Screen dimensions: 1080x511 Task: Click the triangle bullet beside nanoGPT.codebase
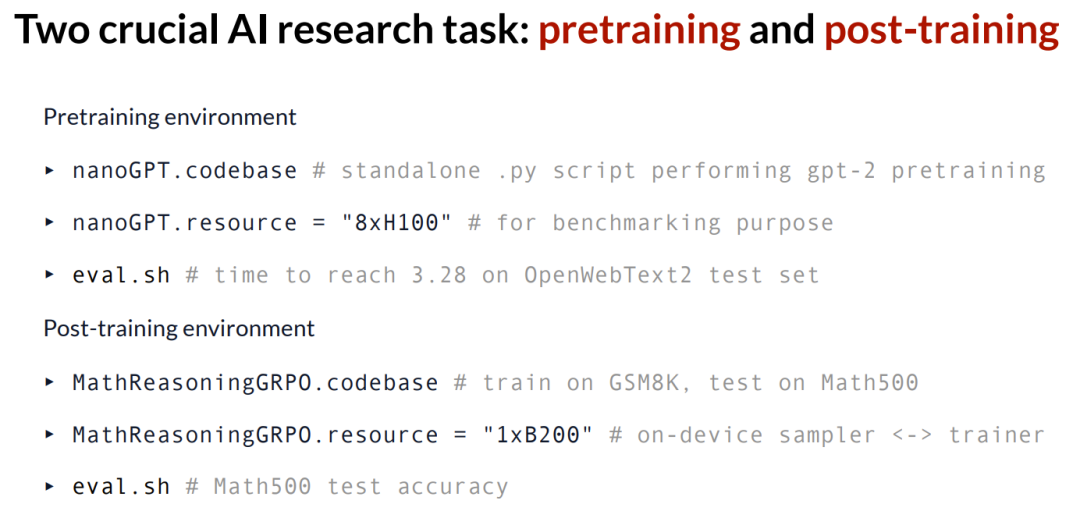[50, 171]
